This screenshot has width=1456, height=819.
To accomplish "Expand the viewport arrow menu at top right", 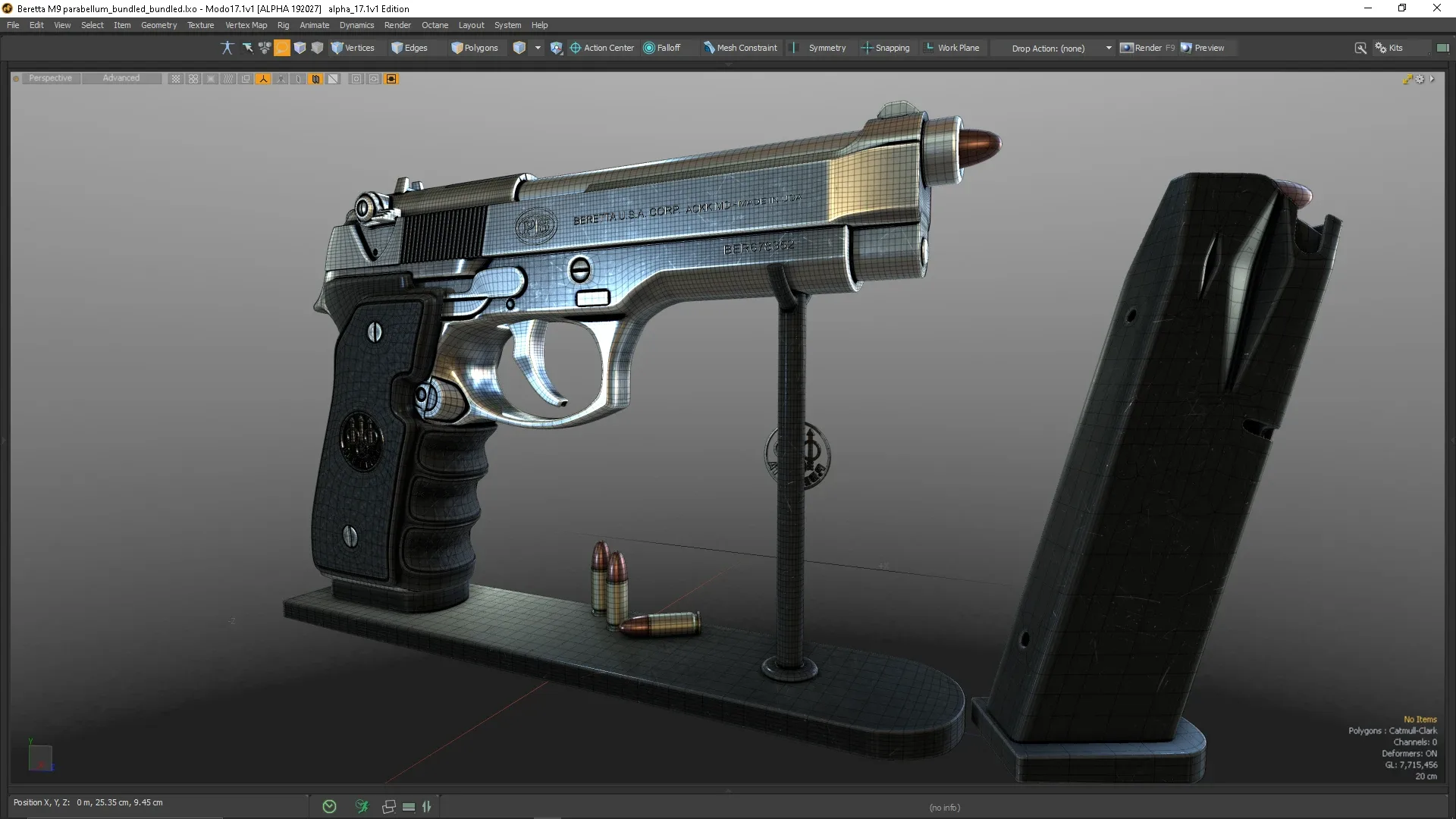I will pyautogui.click(x=1432, y=79).
